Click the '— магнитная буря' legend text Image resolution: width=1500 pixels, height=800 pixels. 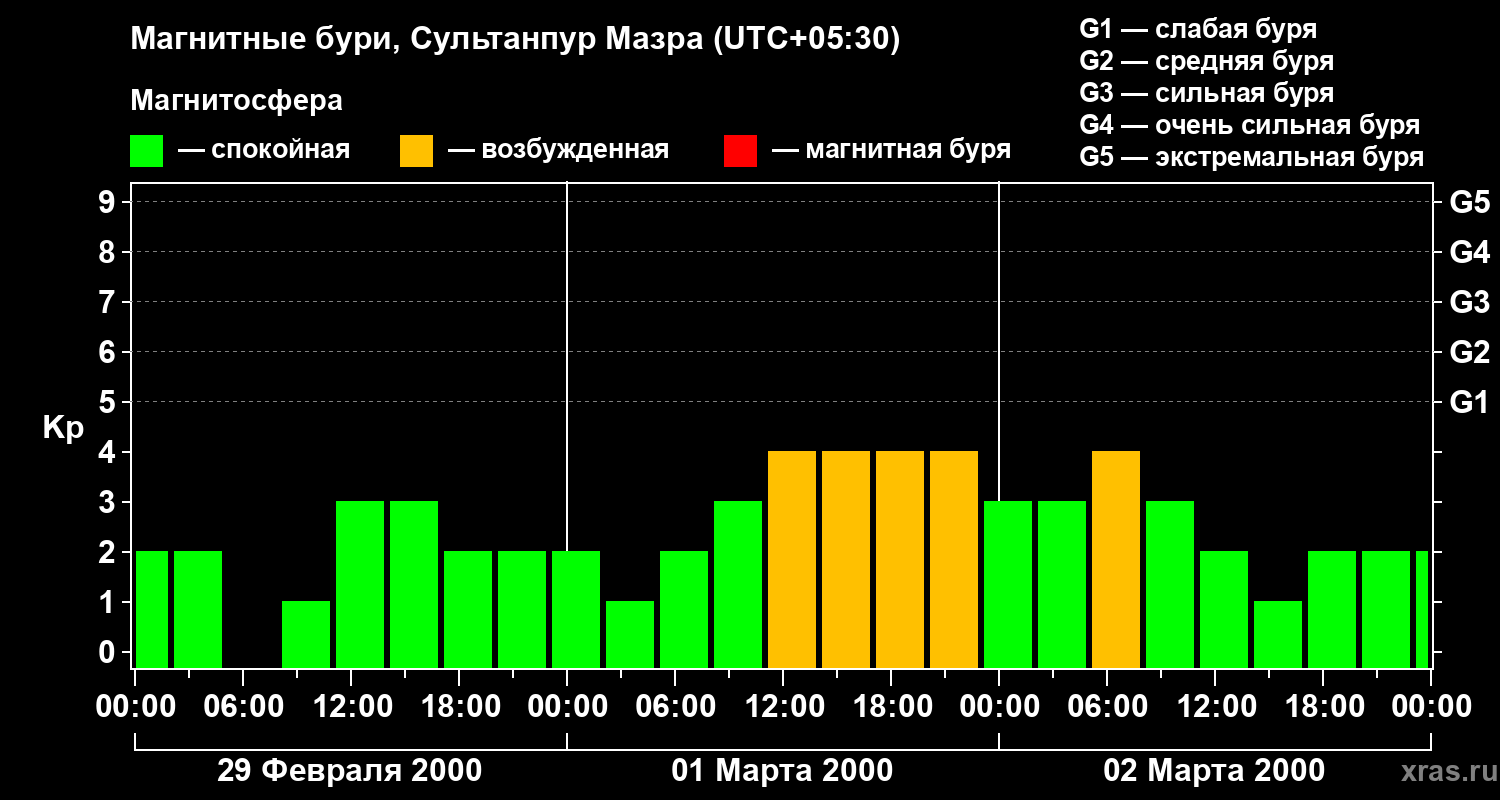pos(892,151)
